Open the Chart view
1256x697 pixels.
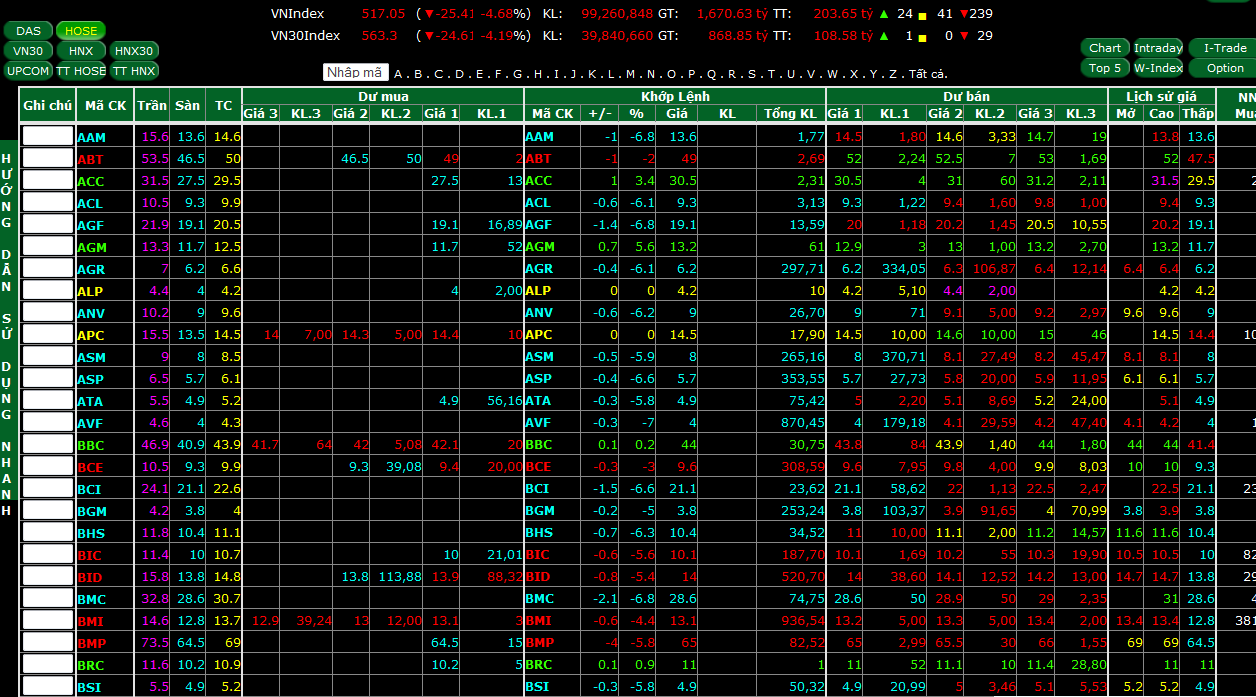[x=1105, y=48]
